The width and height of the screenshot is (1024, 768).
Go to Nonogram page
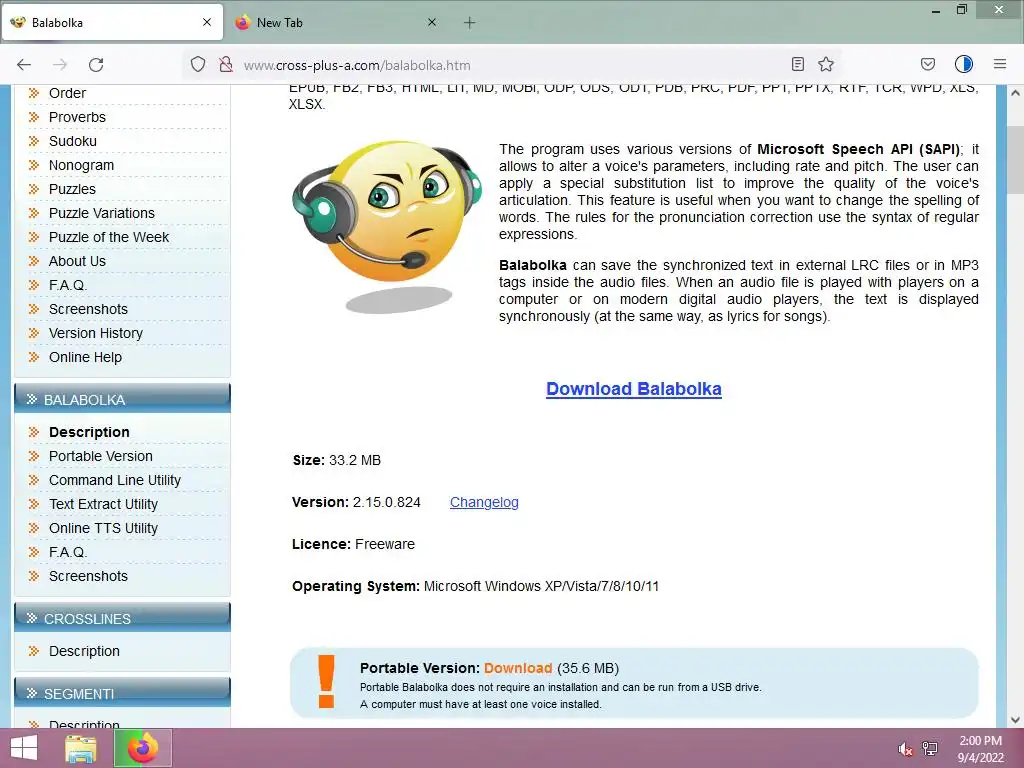81,165
